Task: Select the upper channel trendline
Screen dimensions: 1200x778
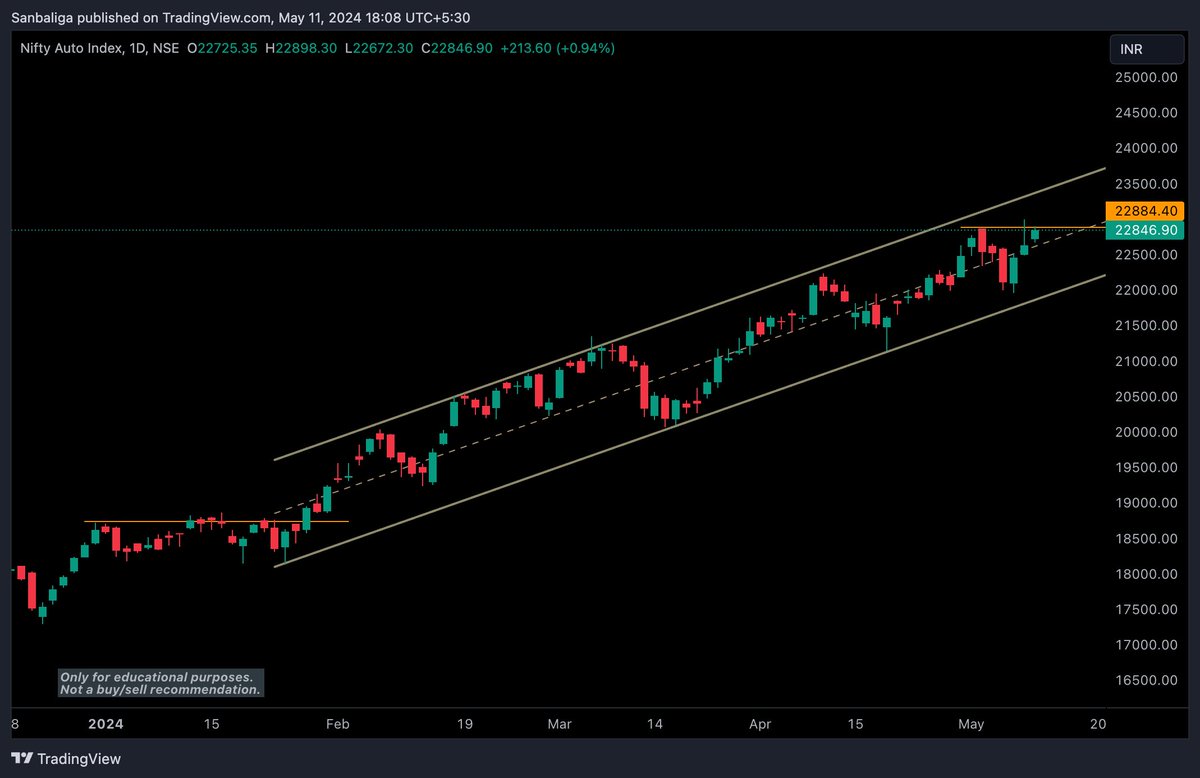Action: click(x=690, y=314)
